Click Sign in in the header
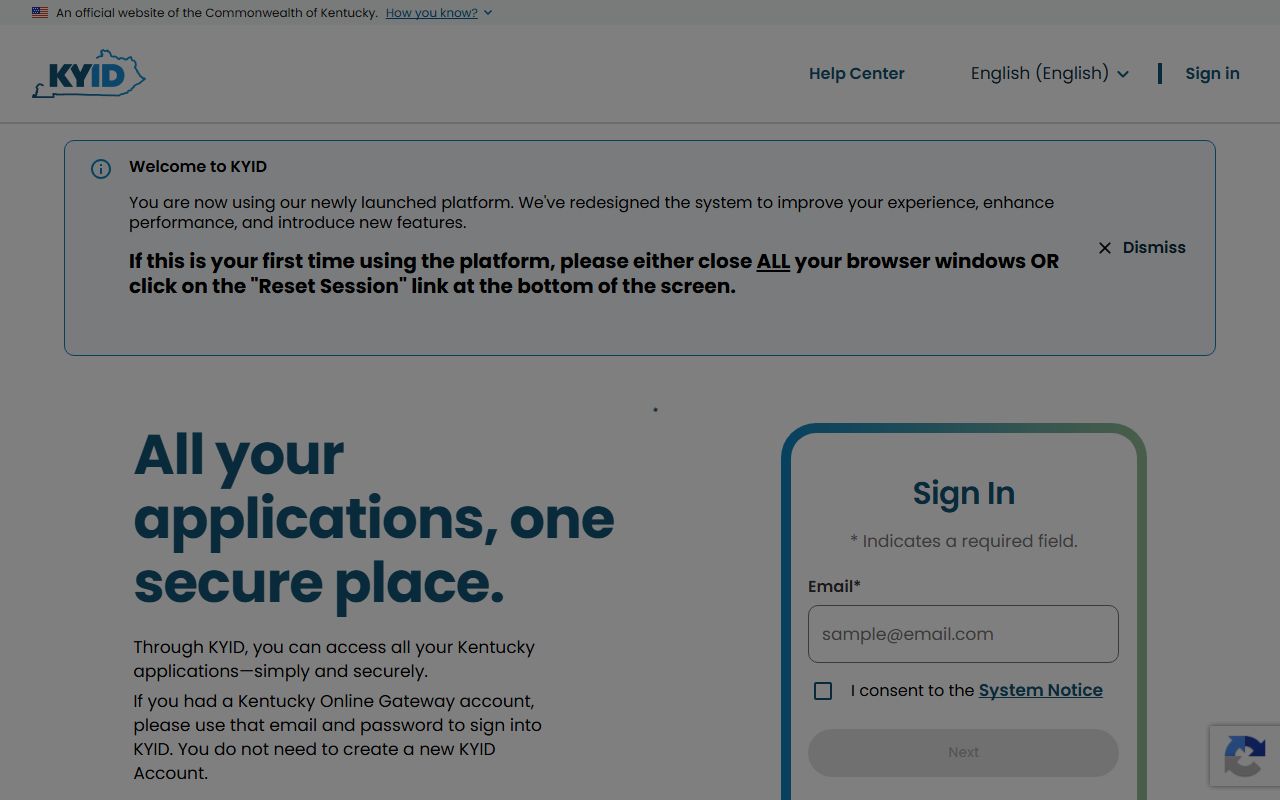This screenshot has height=800, width=1280. click(x=1212, y=73)
